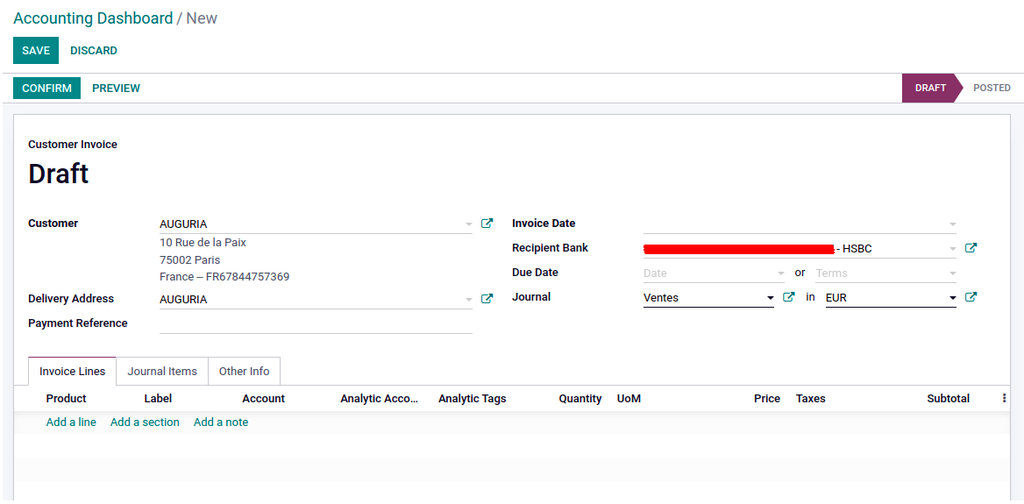The image size is (1024, 504).
Task: Click the Price column header
Action: (767, 398)
